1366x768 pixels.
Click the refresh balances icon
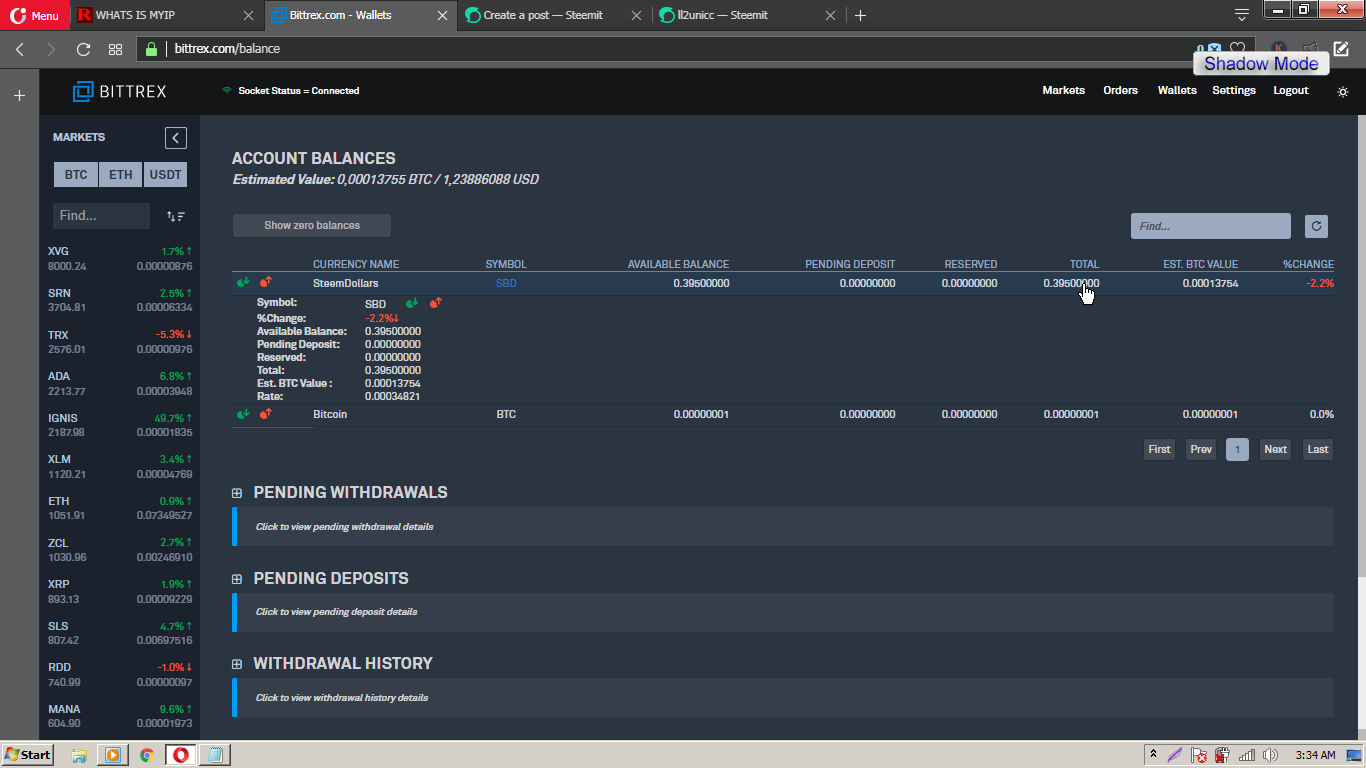point(1317,226)
